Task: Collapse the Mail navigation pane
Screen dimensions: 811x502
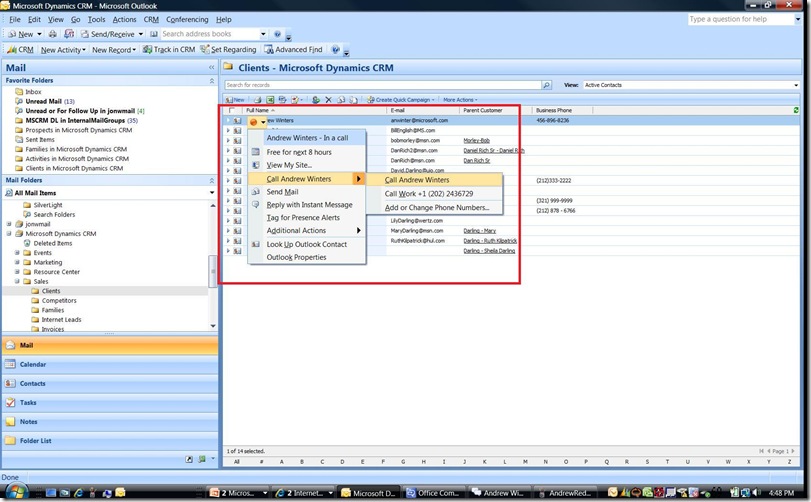Action: pyautogui.click(x=212, y=68)
